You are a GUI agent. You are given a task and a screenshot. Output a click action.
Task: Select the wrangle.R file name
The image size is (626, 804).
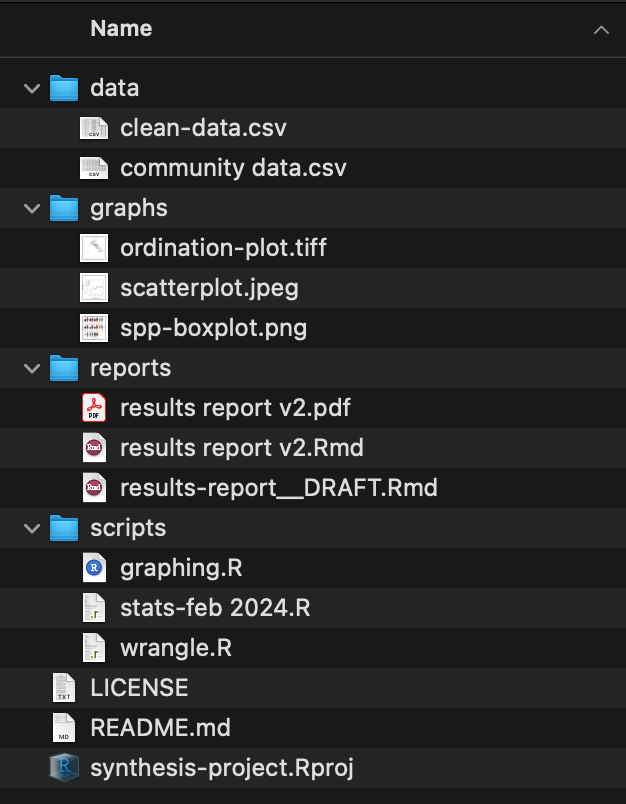(x=176, y=648)
